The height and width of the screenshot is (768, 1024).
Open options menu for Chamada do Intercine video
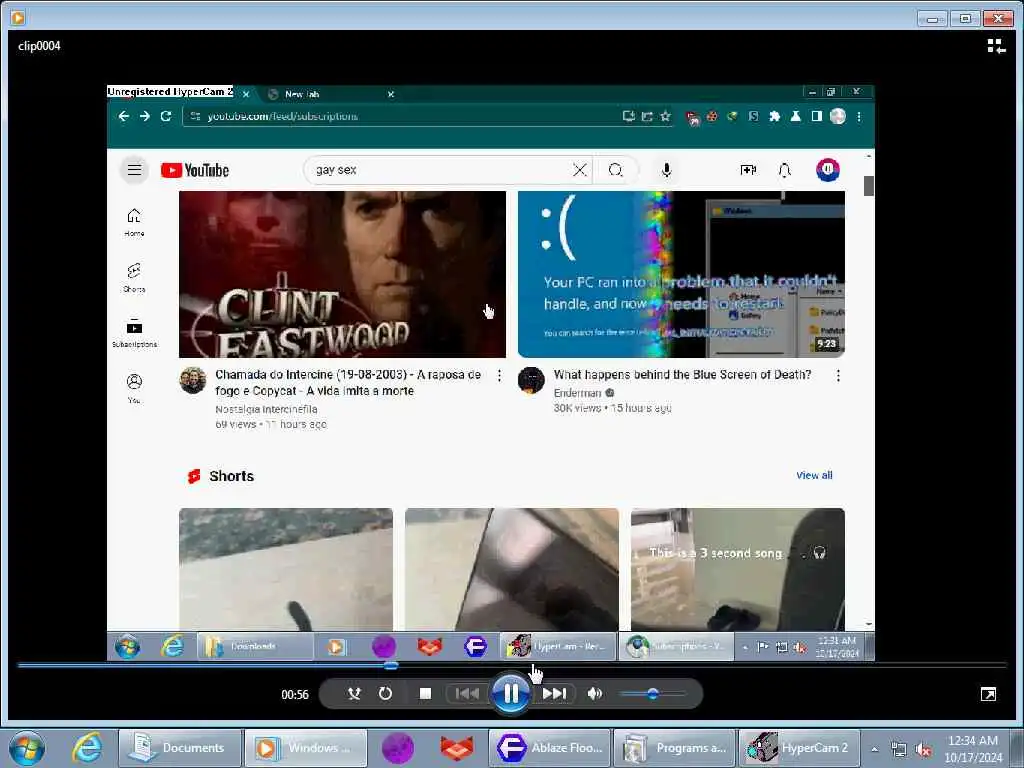(500, 376)
